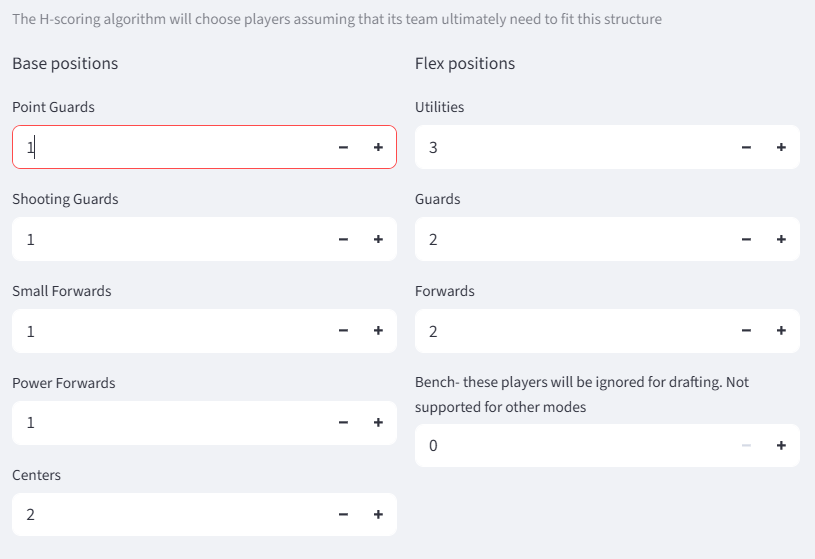The height and width of the screenshot is (559, 815).
Task: Decrease Utilities flex positions
Action: coord(746,147)
